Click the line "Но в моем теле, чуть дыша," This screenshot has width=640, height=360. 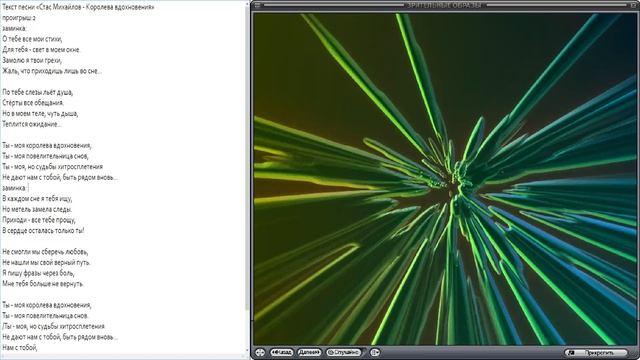pos(40,113)
